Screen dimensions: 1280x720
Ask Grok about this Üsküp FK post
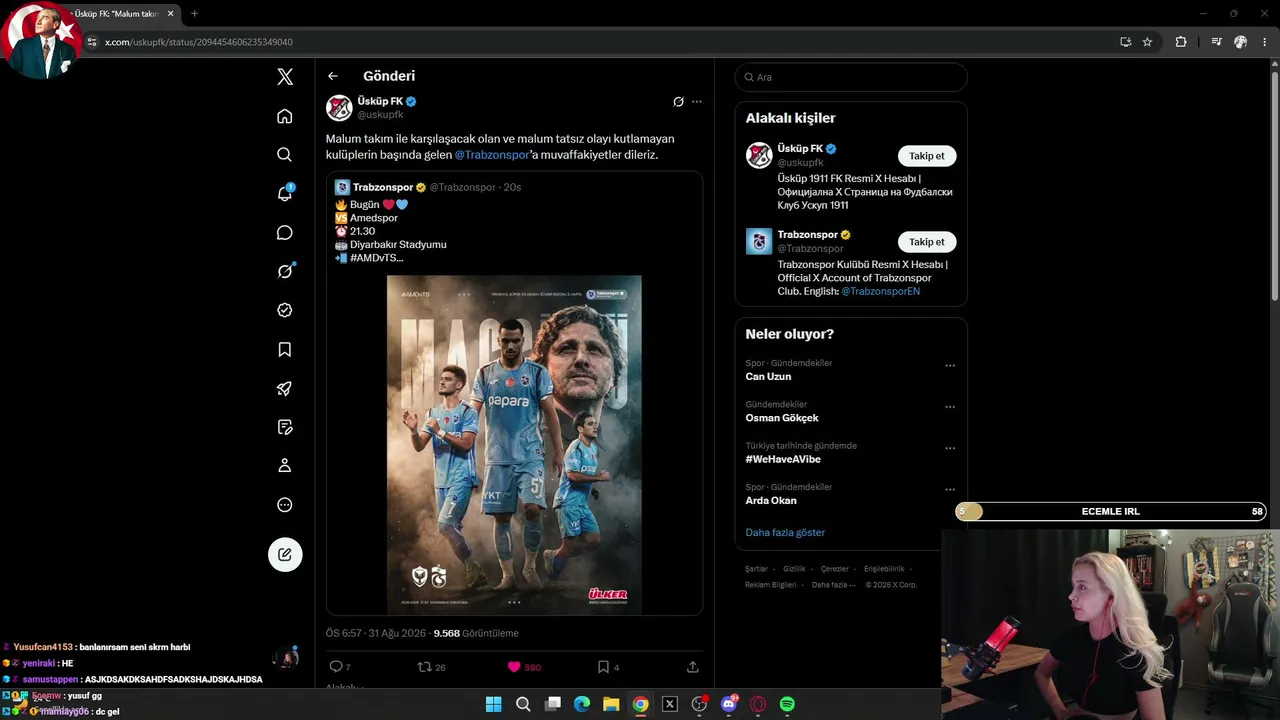(678, 102)
